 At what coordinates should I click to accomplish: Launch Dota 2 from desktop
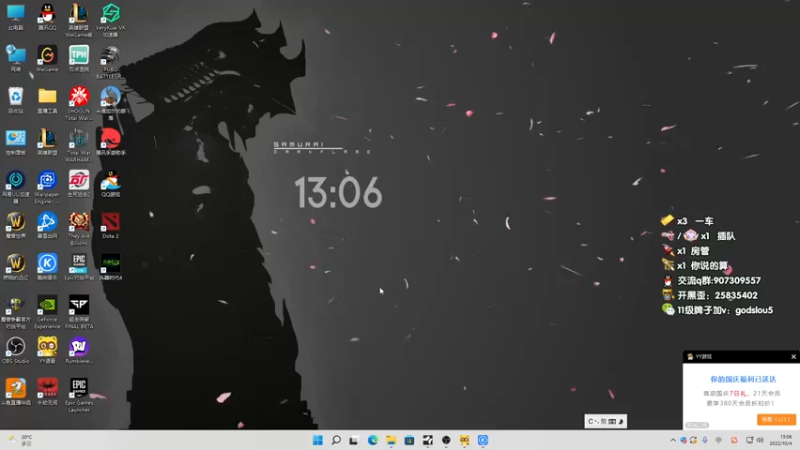click(x=110, y=223)
